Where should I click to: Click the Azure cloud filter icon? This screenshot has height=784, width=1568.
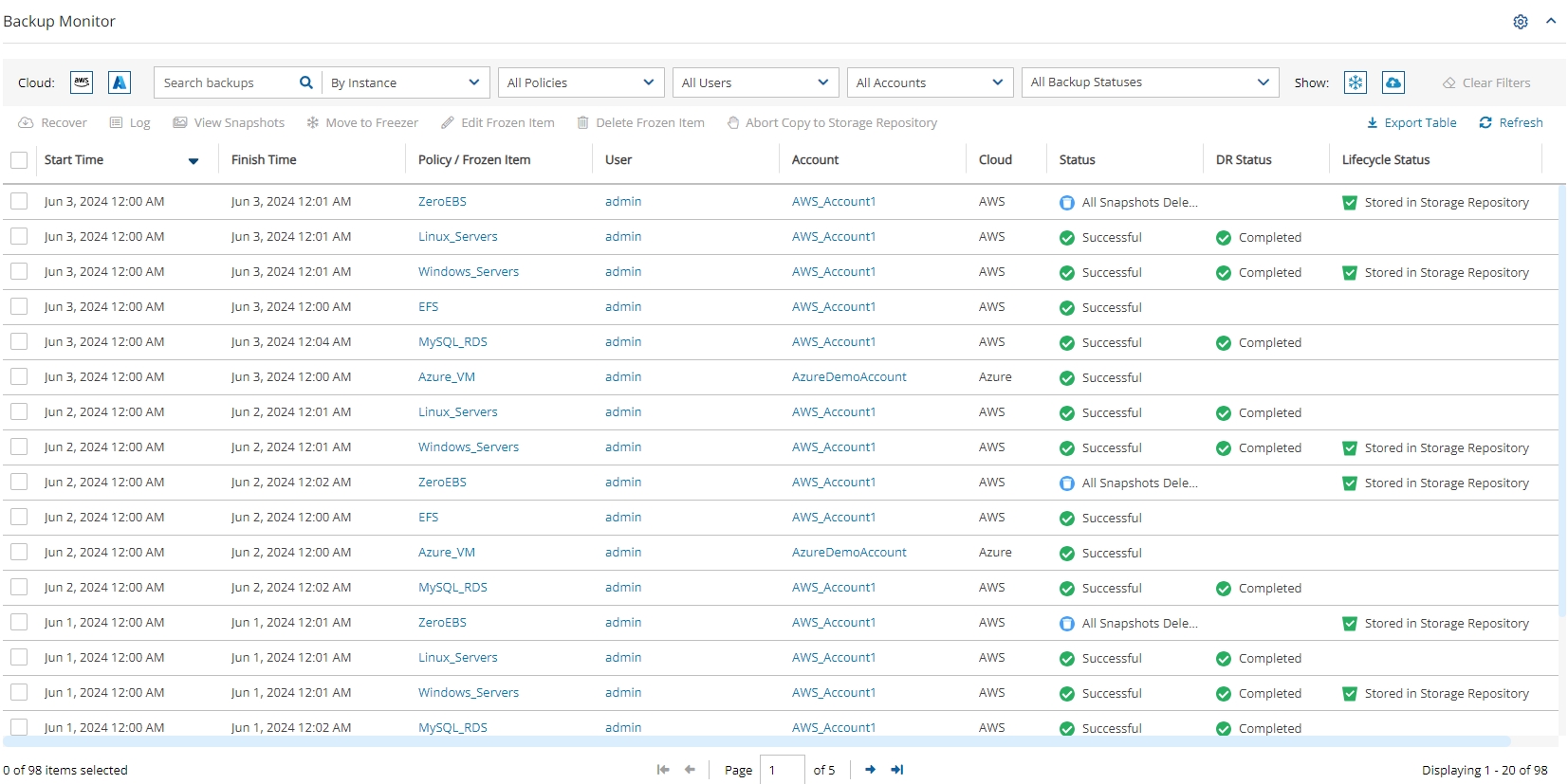point(120,82)
